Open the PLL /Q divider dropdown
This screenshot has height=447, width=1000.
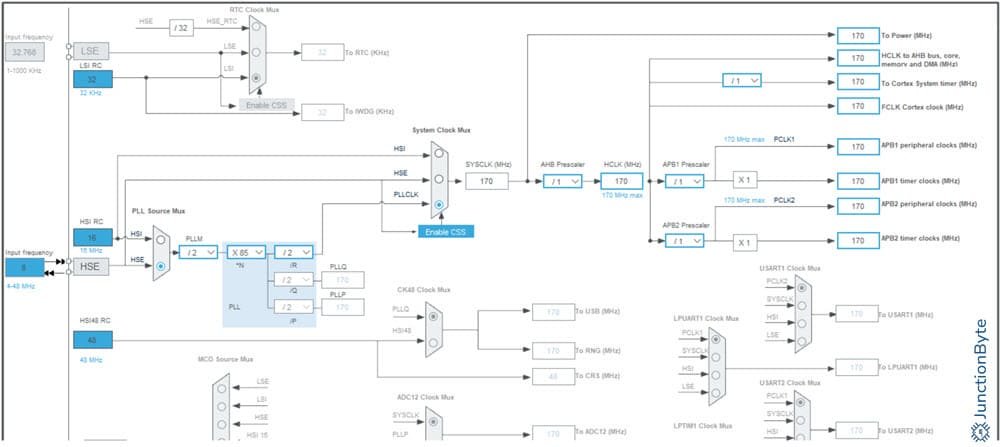293,279
